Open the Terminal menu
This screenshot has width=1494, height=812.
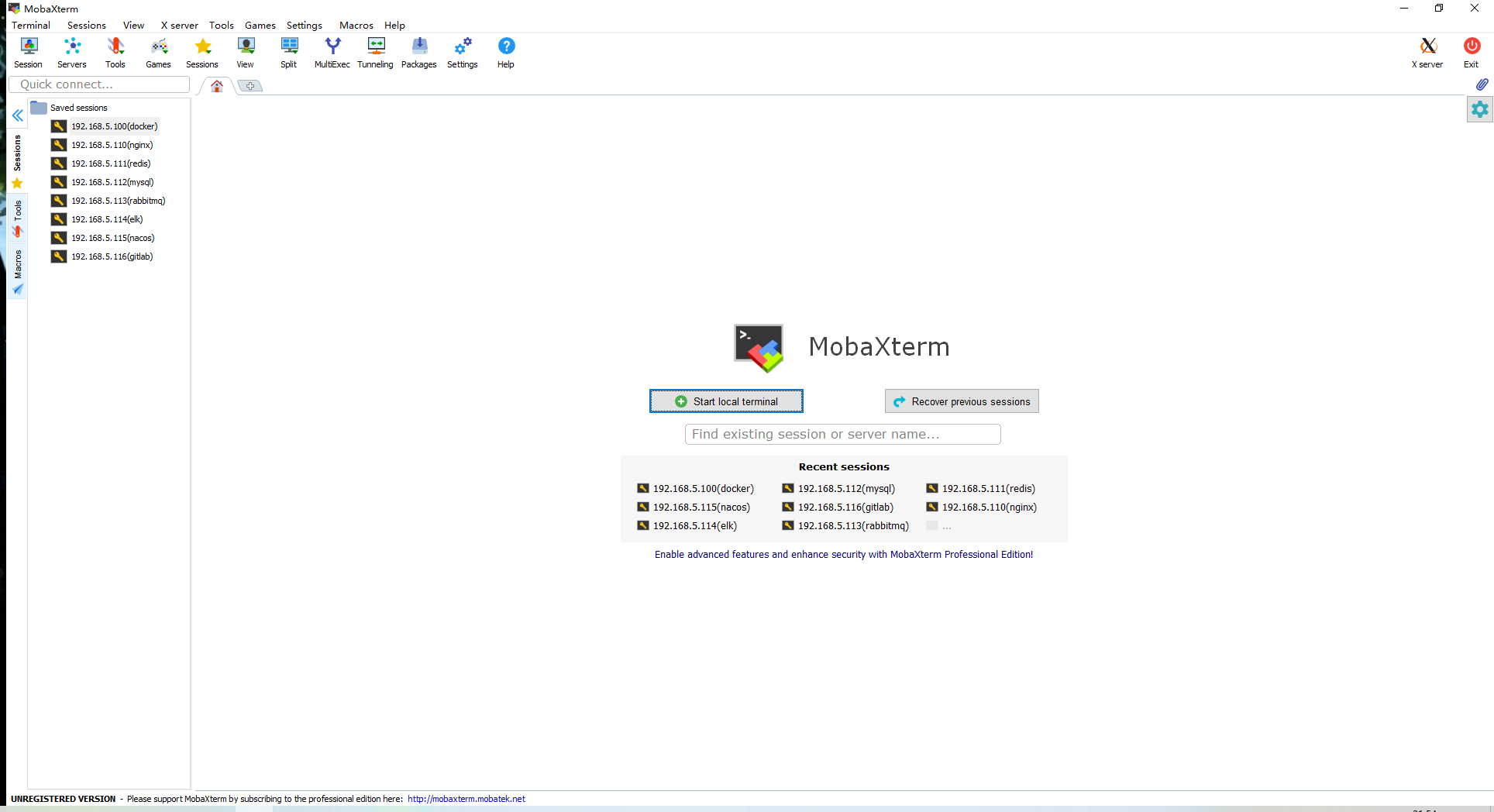click(31, 25)
